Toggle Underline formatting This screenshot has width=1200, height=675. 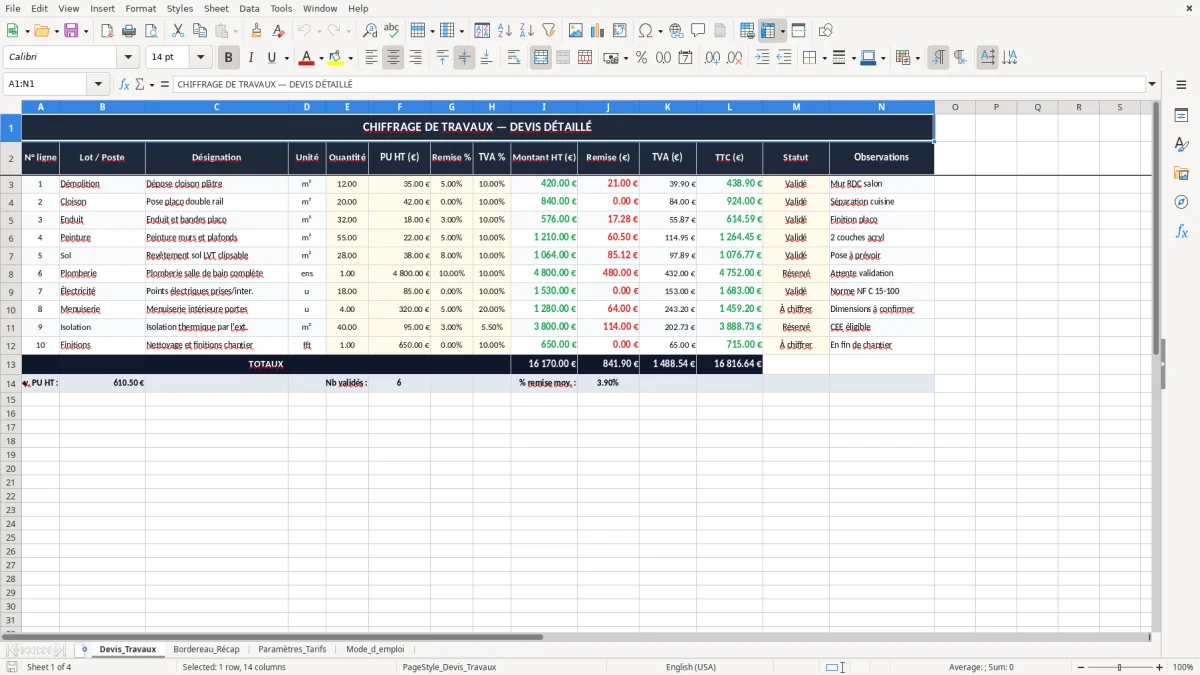pos(271,58)
